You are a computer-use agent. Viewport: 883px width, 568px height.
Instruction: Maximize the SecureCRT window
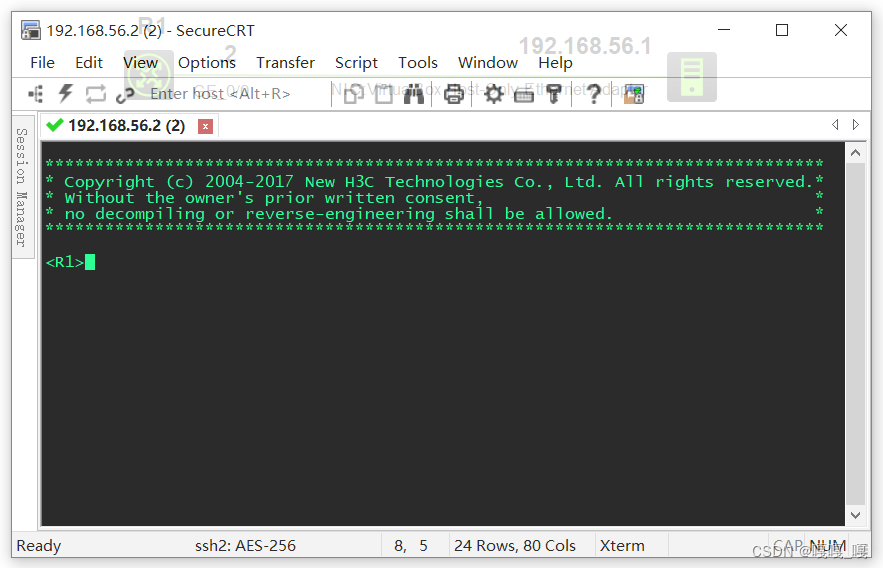[782, 30]
